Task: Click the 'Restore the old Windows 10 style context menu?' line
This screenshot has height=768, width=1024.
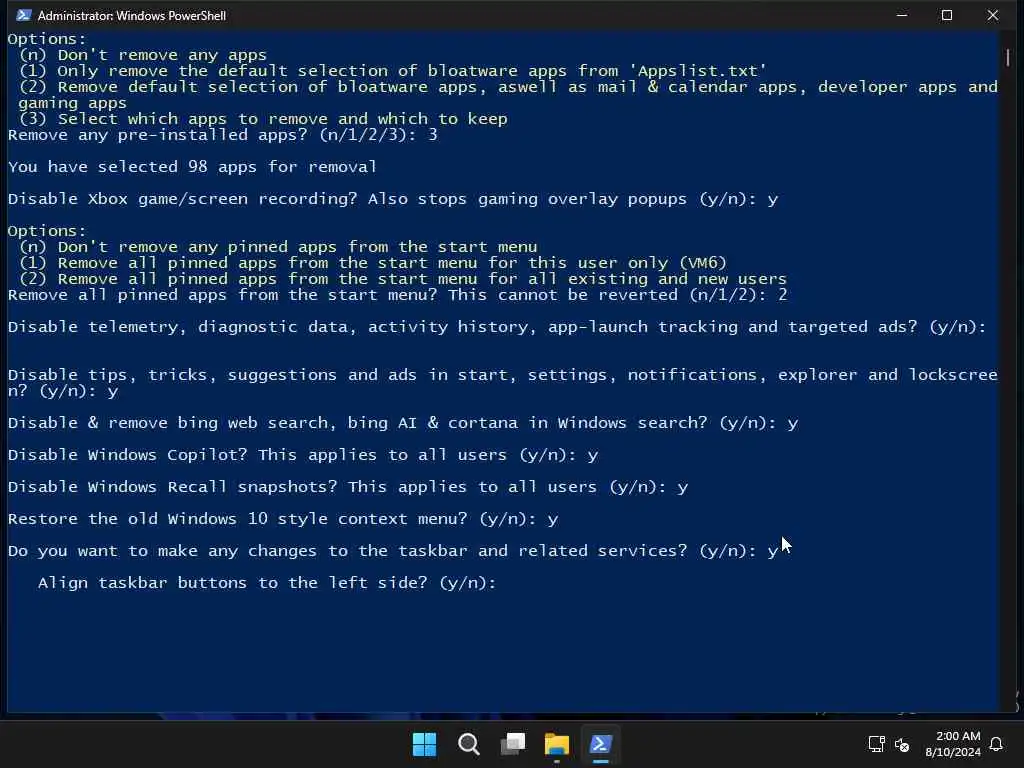Action: (283, 519)
